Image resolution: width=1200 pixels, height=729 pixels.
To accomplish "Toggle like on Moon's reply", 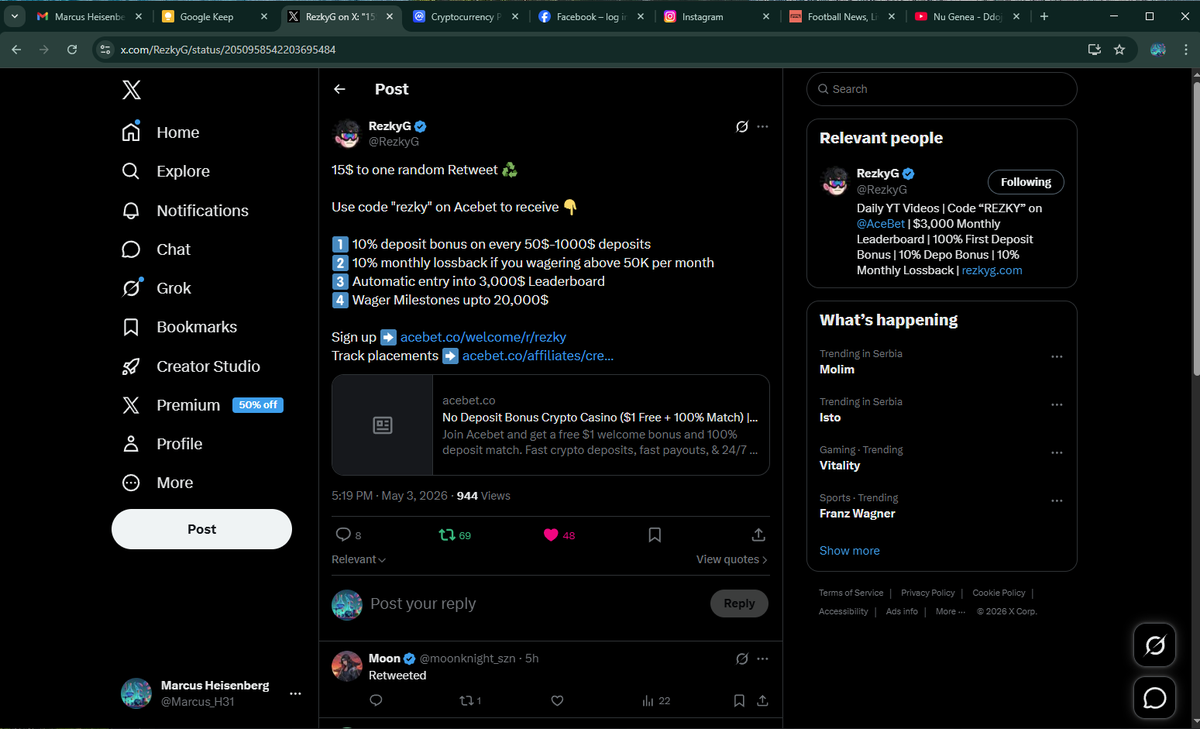I will (558, 701).
